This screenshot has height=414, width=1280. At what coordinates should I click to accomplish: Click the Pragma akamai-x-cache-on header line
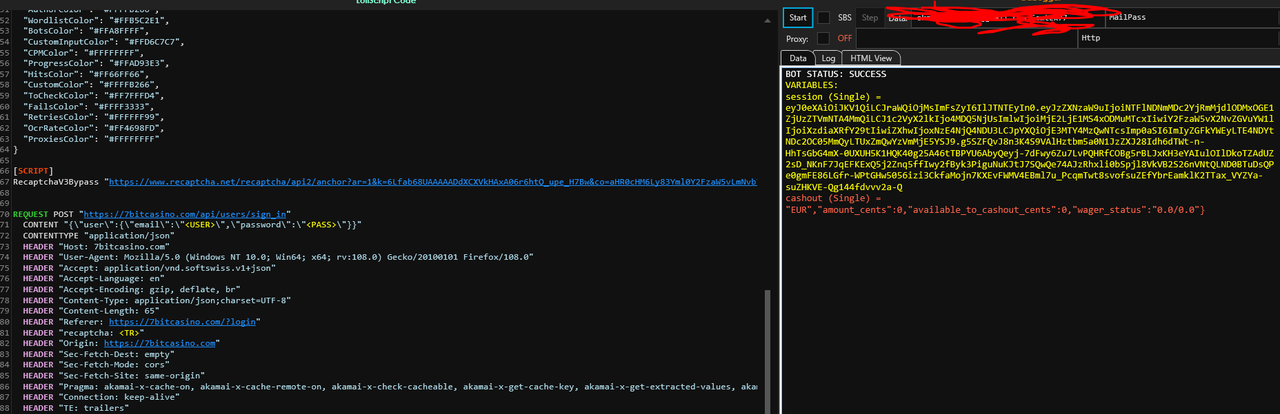click(x=389, y=386)
